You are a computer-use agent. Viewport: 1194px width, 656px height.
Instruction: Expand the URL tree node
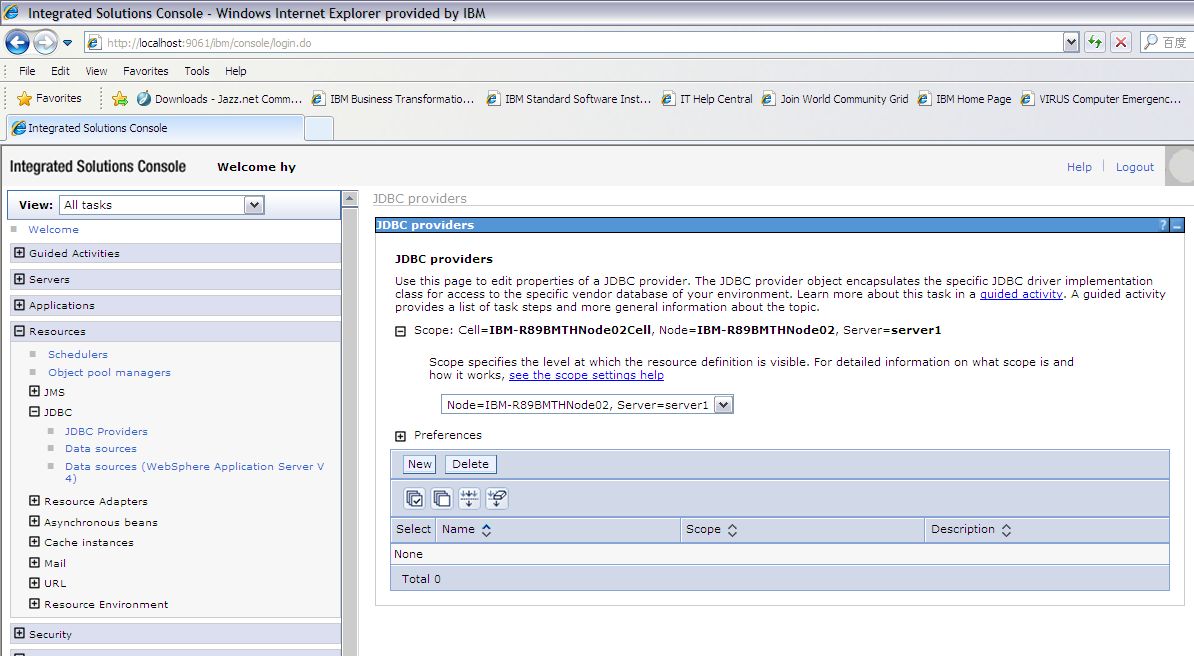point(34,583)
